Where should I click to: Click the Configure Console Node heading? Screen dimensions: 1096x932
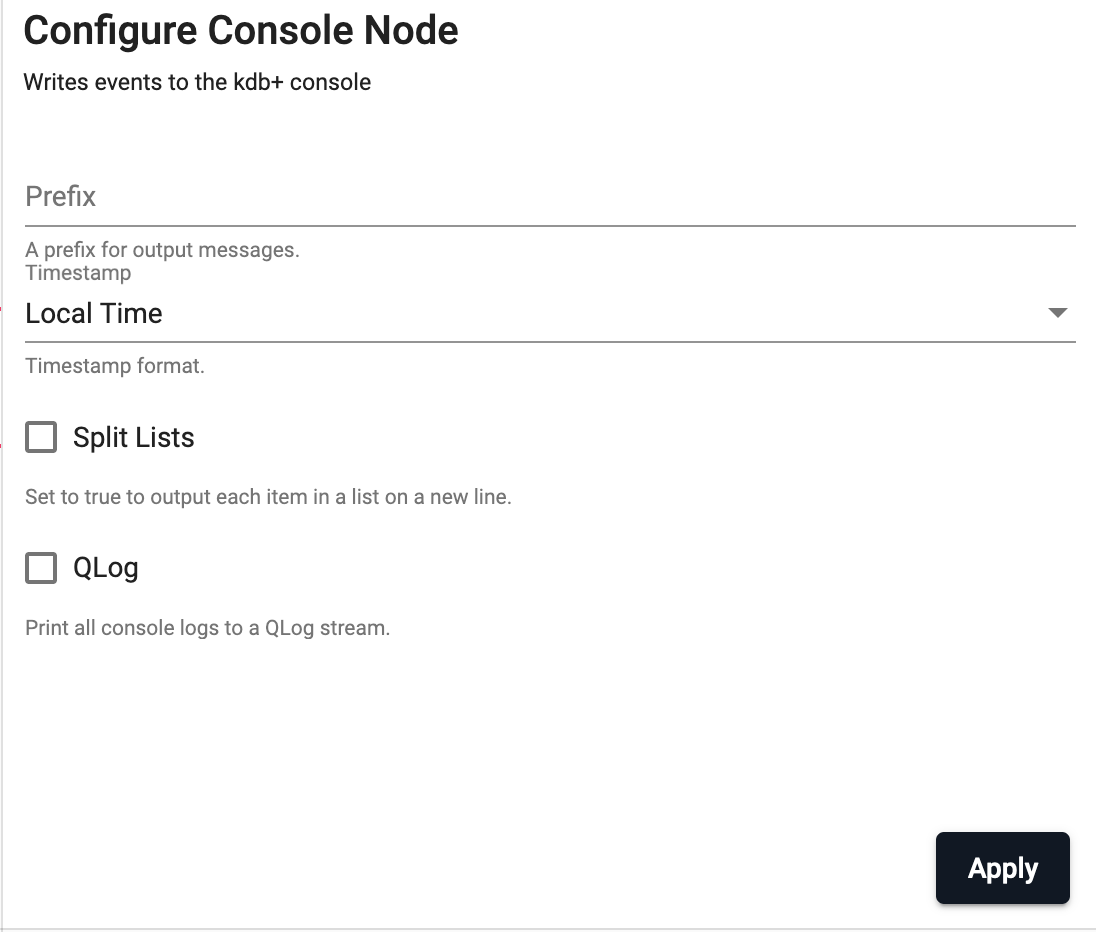(241, 31)
